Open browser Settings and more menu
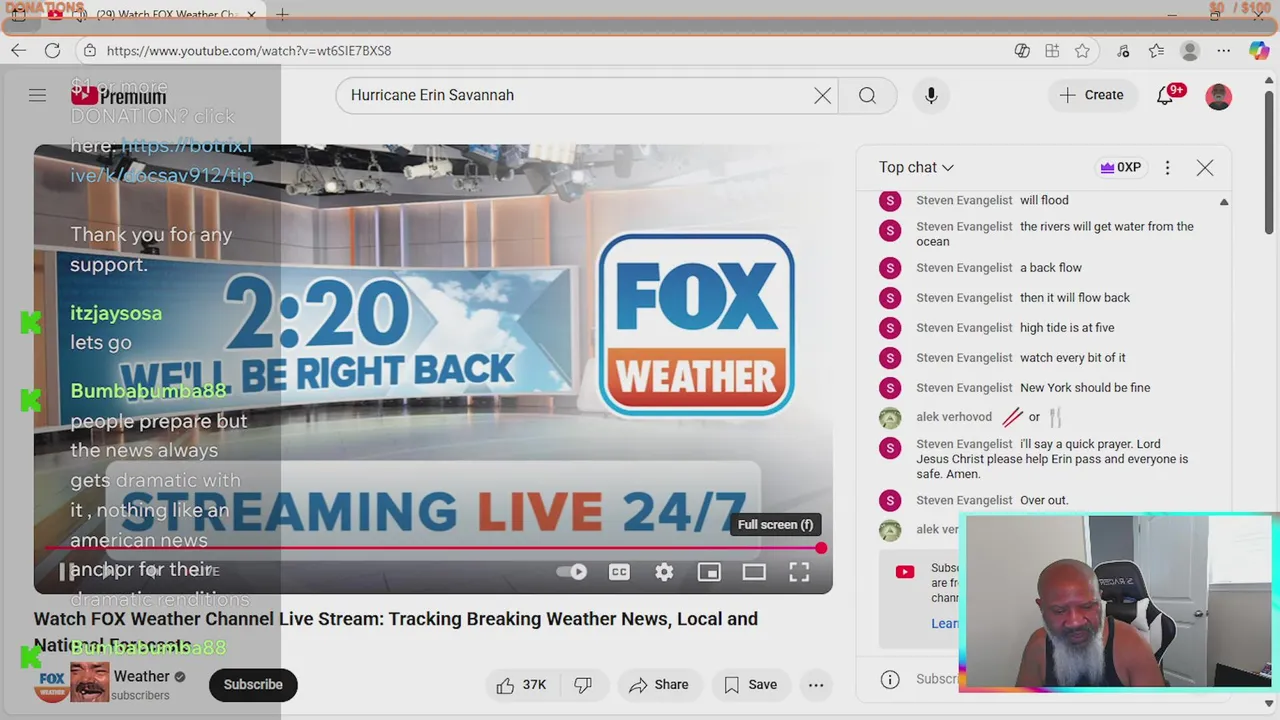The image size is (1280, 720). pos(1224,50)
